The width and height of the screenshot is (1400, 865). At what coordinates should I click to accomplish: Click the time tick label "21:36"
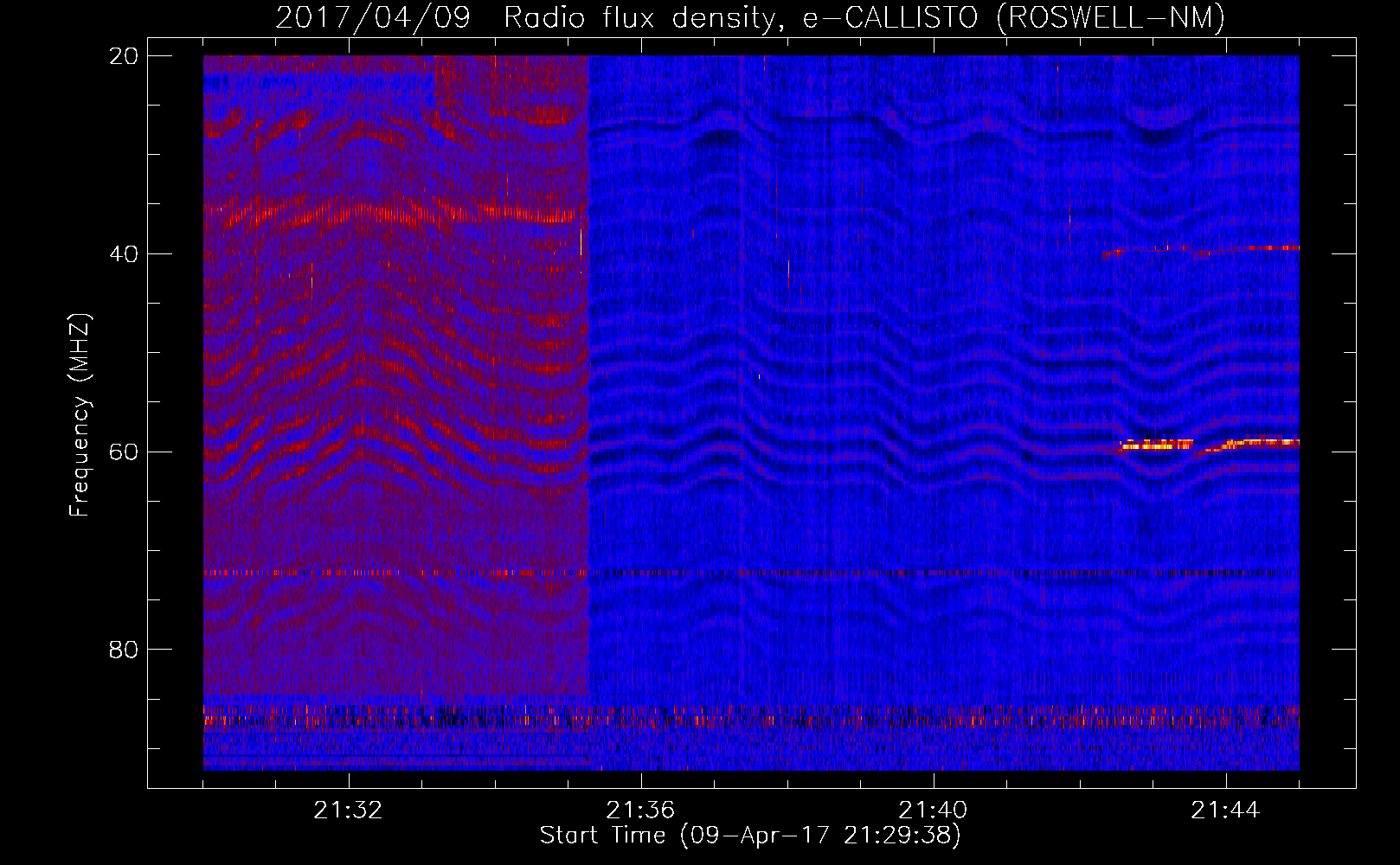640,811
